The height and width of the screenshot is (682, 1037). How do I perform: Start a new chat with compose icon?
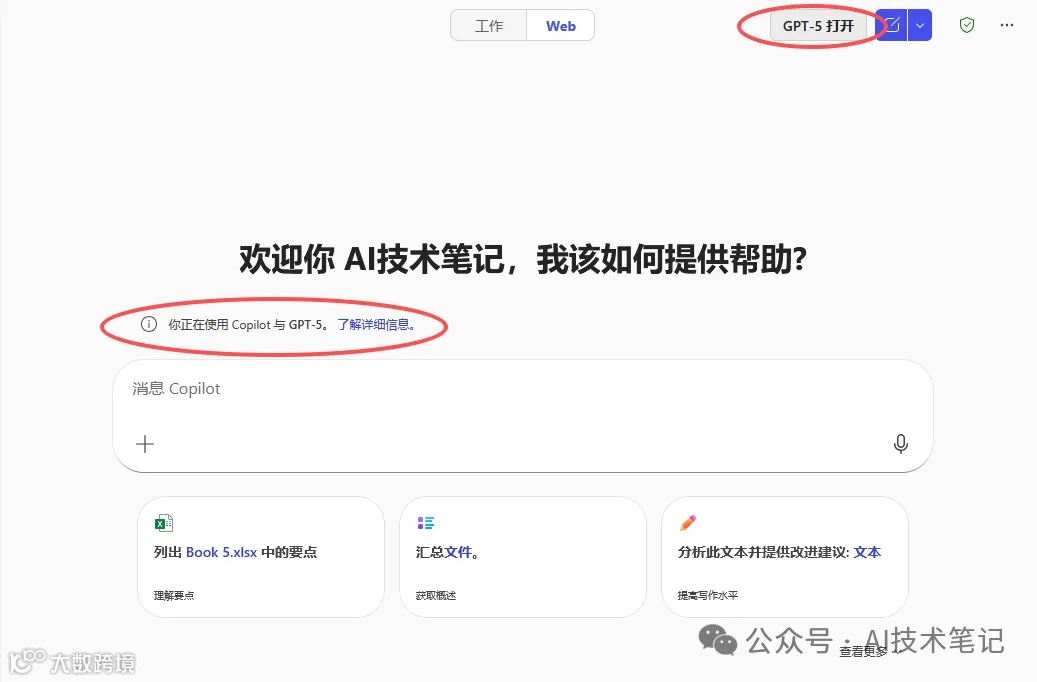tap(892, 26)
